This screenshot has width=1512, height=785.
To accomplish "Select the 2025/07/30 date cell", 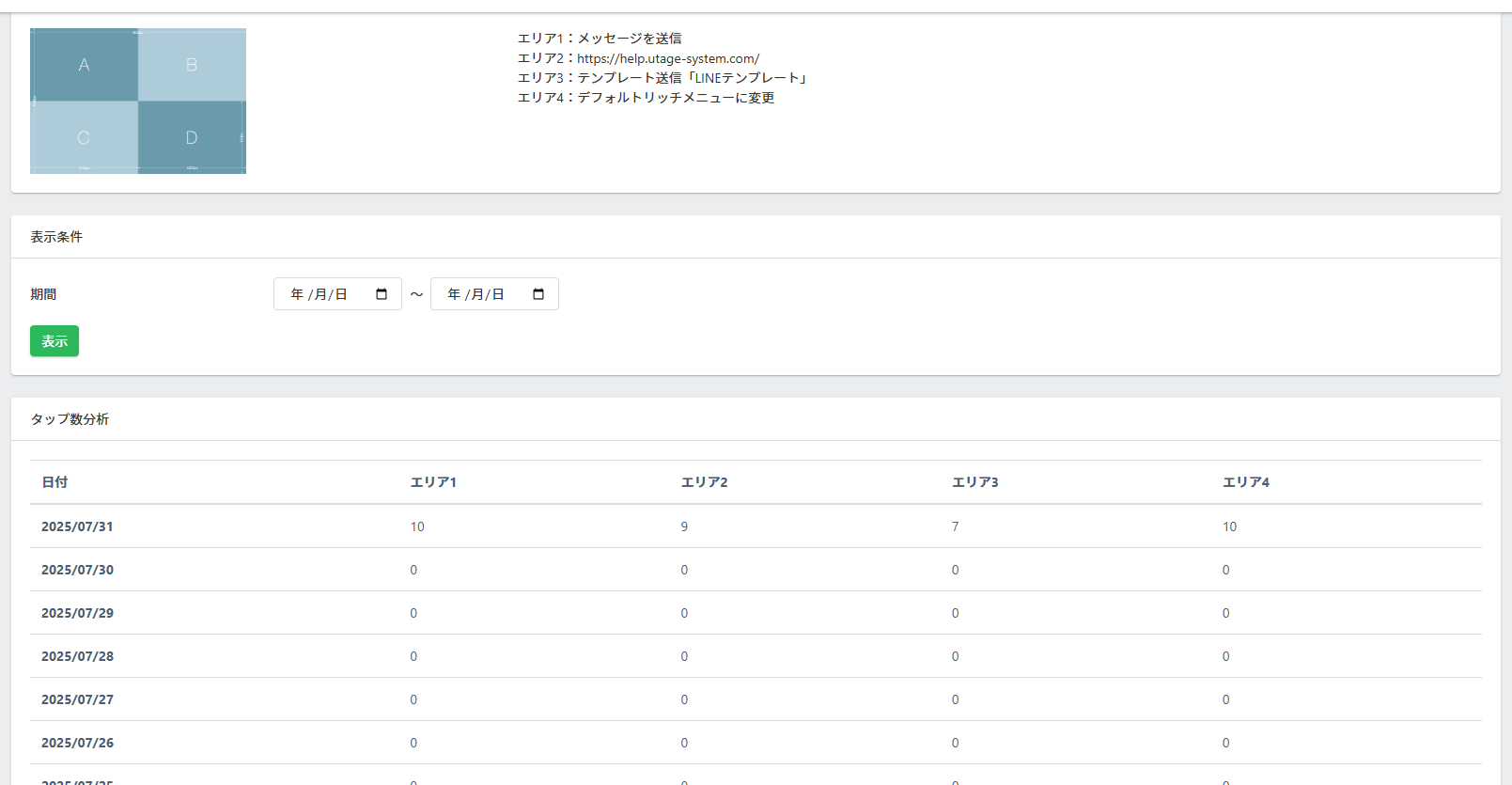I will click(x=77, y=570).
